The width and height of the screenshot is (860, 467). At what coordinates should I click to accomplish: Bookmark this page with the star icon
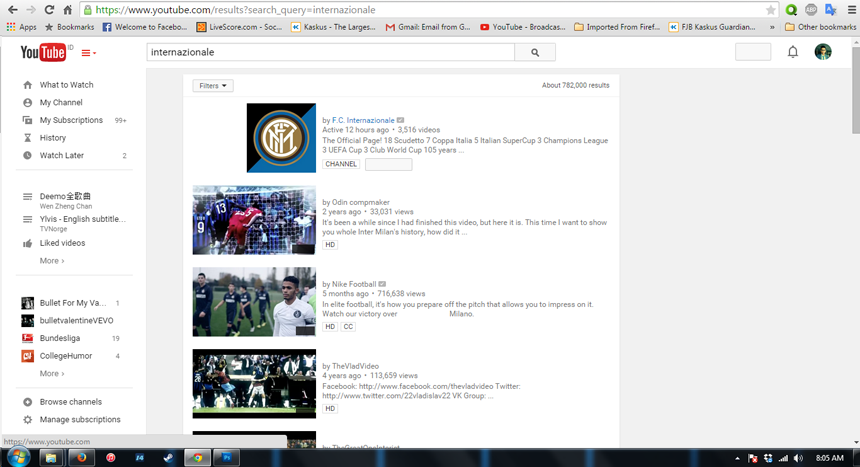771,10
